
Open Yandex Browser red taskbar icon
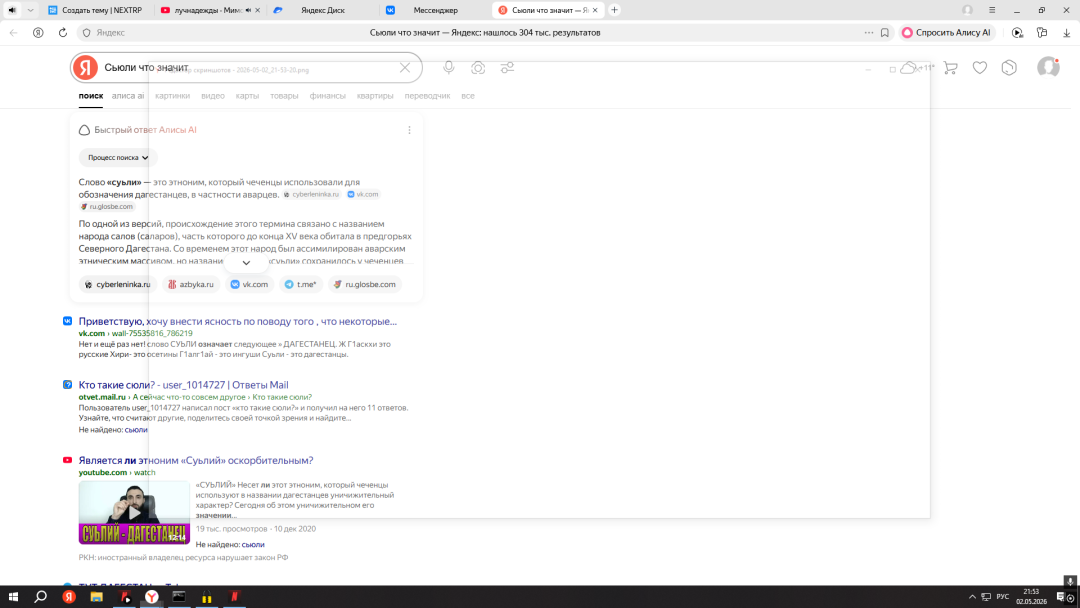point(69,596)
